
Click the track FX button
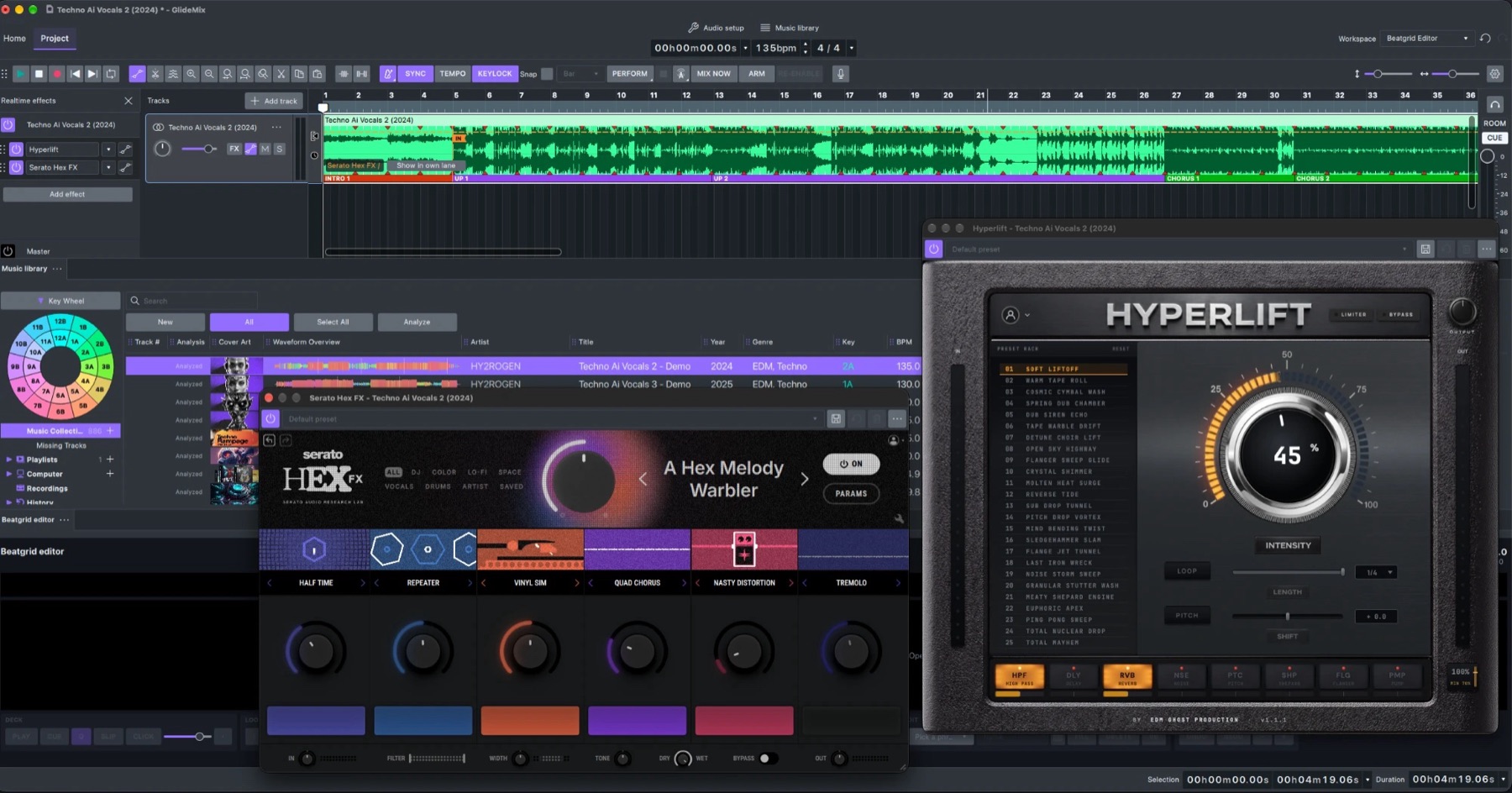pyautogui.click(x=234, y=149)
